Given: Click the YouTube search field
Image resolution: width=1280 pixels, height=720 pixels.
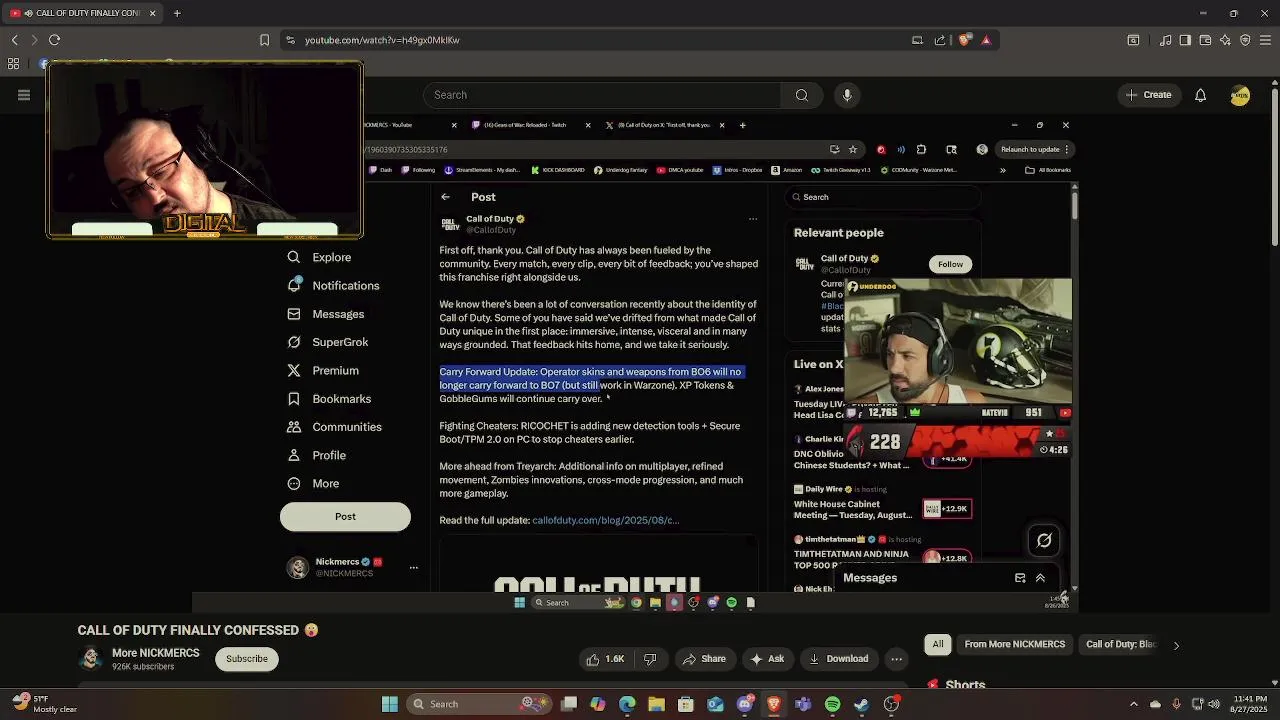Looking at the screenshot, I should click(602, 95).
